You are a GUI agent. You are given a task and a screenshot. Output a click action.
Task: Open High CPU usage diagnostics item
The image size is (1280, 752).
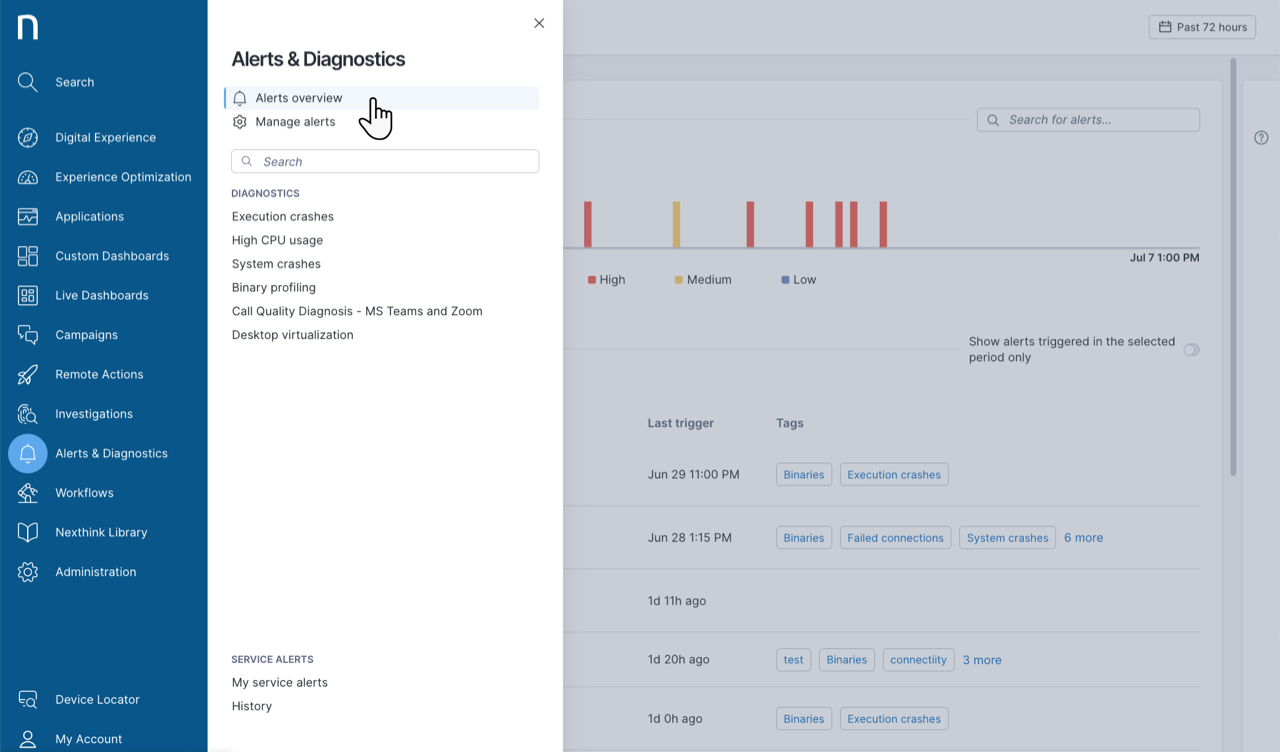click(x=277, y=240)
